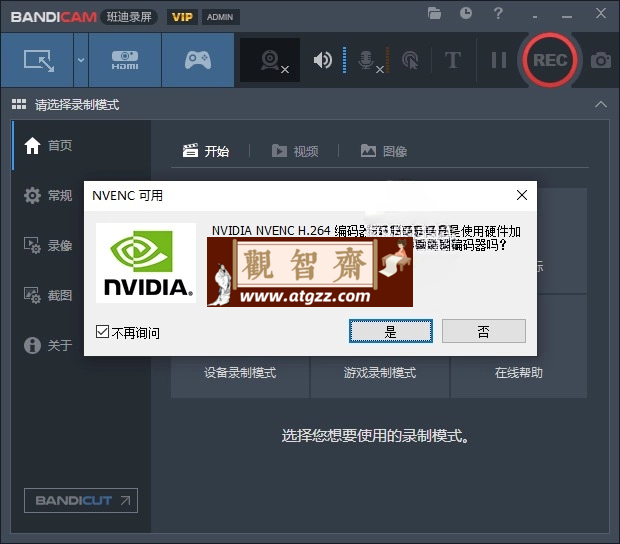Click the grid icon beside 请选择录制模式

click(19, 104)
